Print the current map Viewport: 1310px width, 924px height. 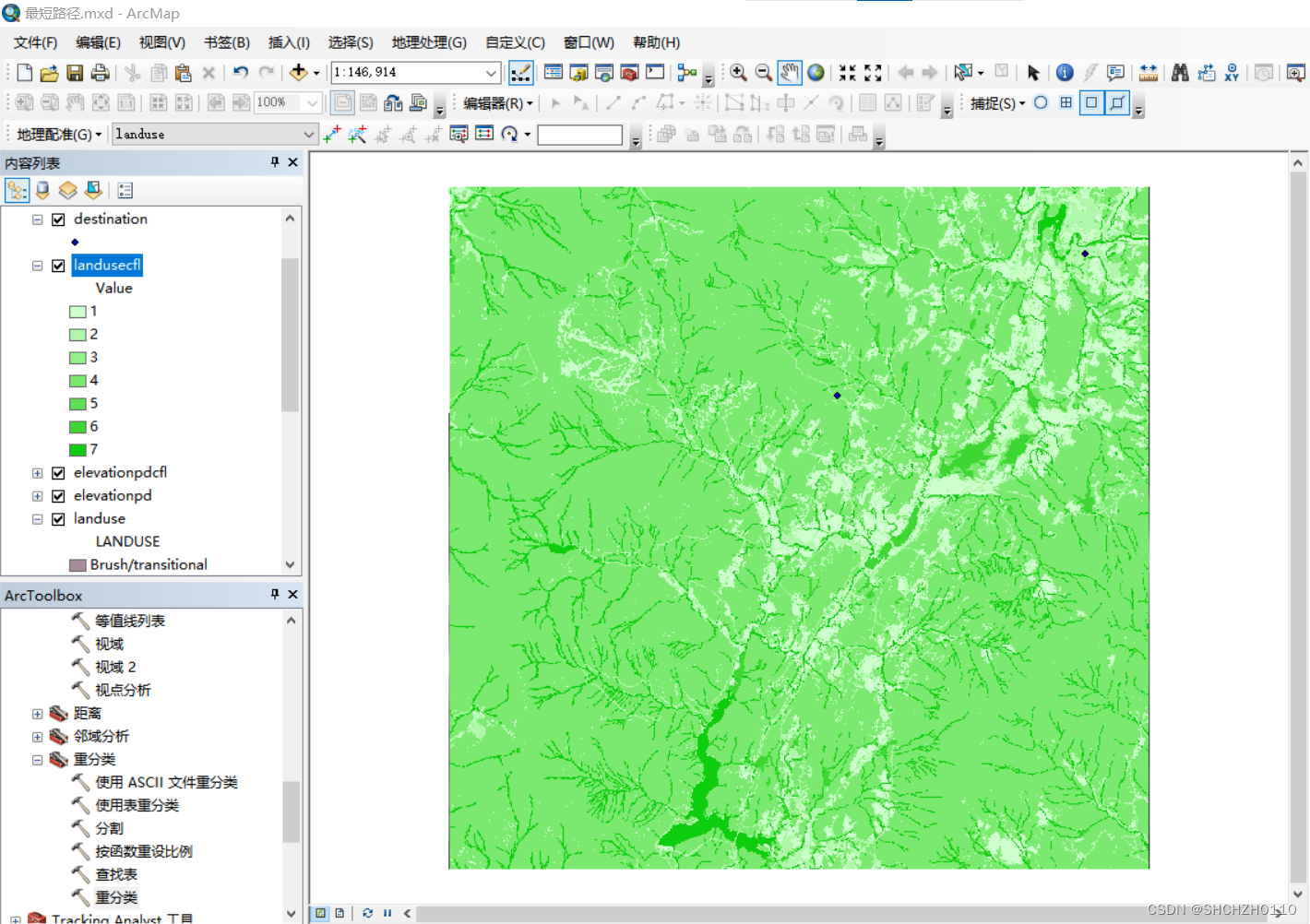click(100, 73)
